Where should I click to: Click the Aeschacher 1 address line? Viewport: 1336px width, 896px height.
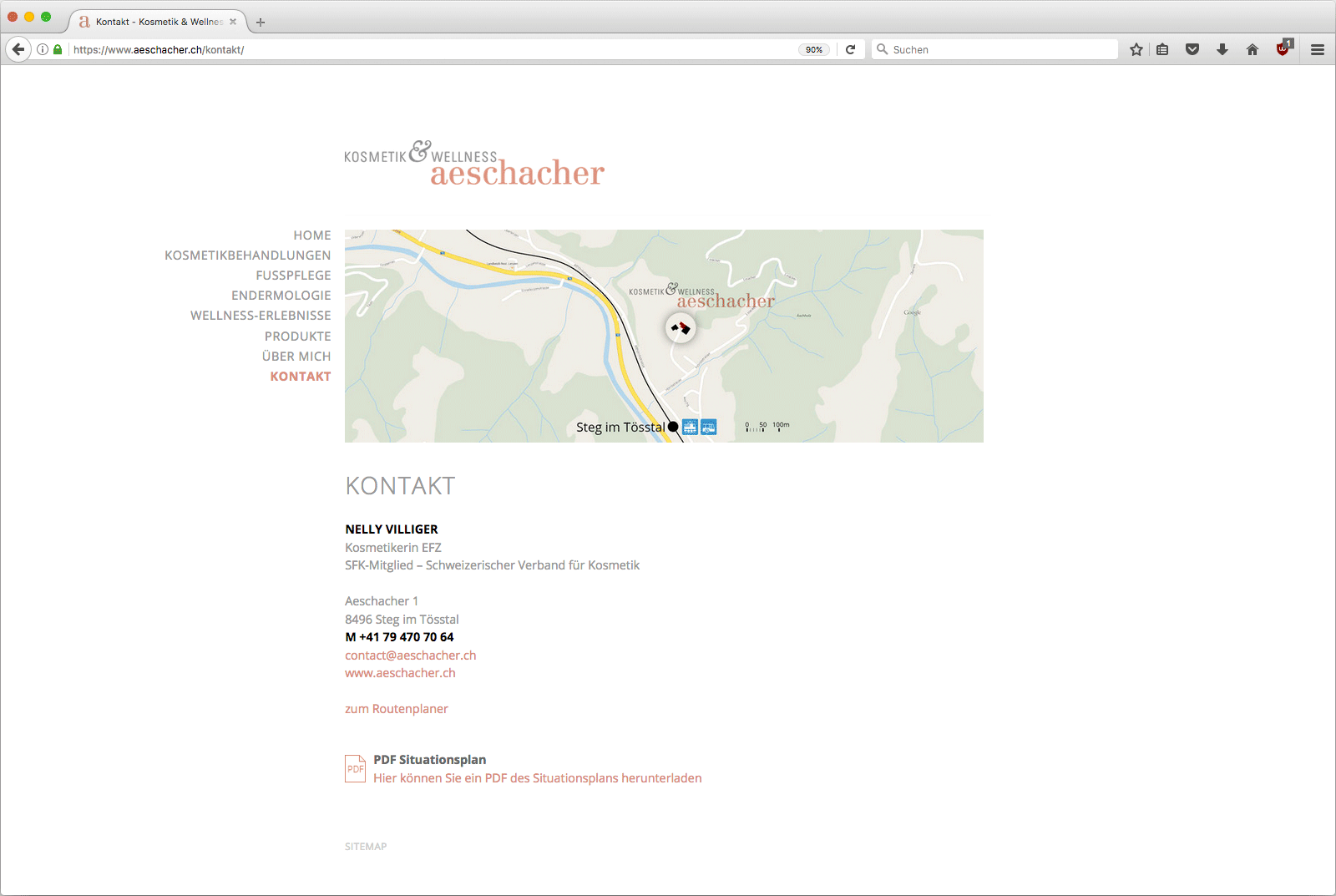pyautogui.click(x=382, y=601)
